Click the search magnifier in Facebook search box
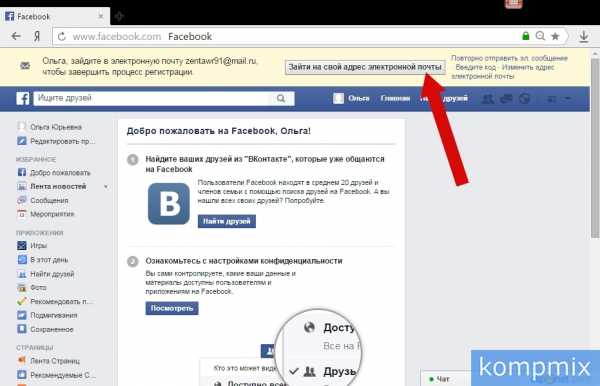600x386 pixels. [281, 98]
